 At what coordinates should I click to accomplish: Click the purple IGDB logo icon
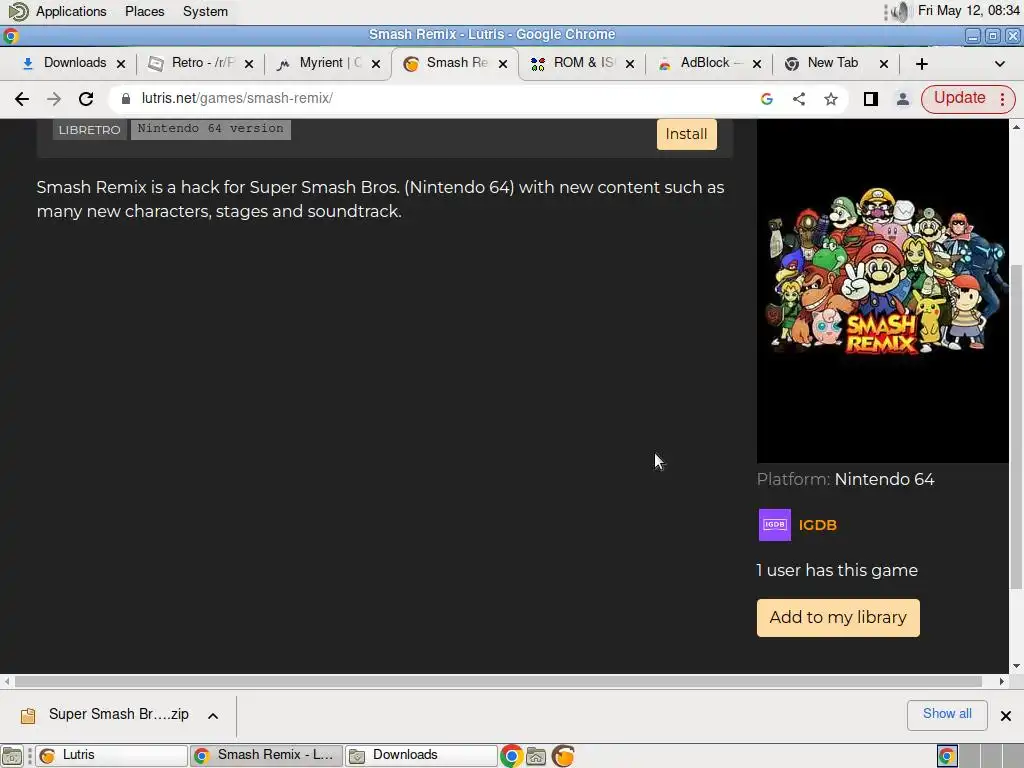coord(775,525)
